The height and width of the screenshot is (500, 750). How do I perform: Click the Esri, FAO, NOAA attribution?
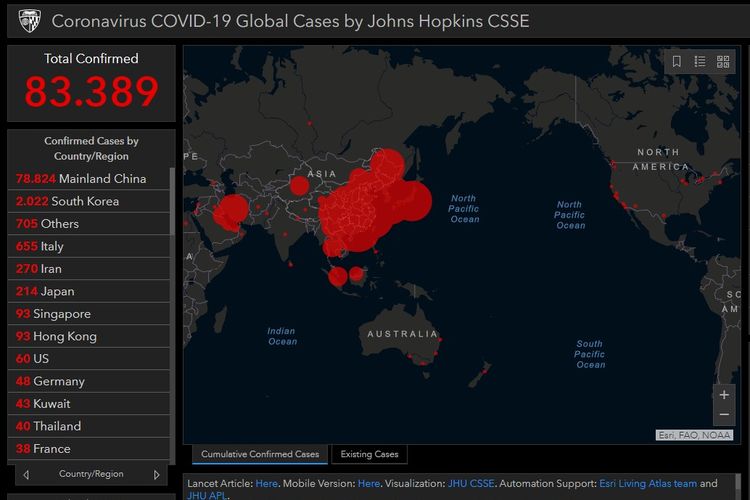[x=694, y=435]
